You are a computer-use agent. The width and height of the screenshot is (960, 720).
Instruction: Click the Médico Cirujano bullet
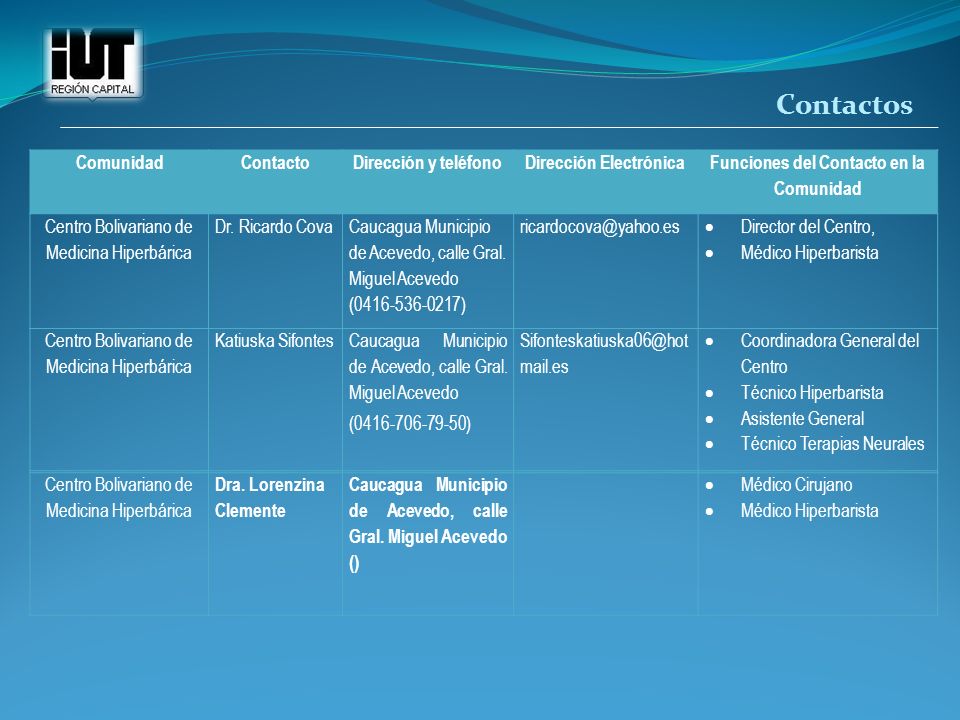(x=796, y=485)
